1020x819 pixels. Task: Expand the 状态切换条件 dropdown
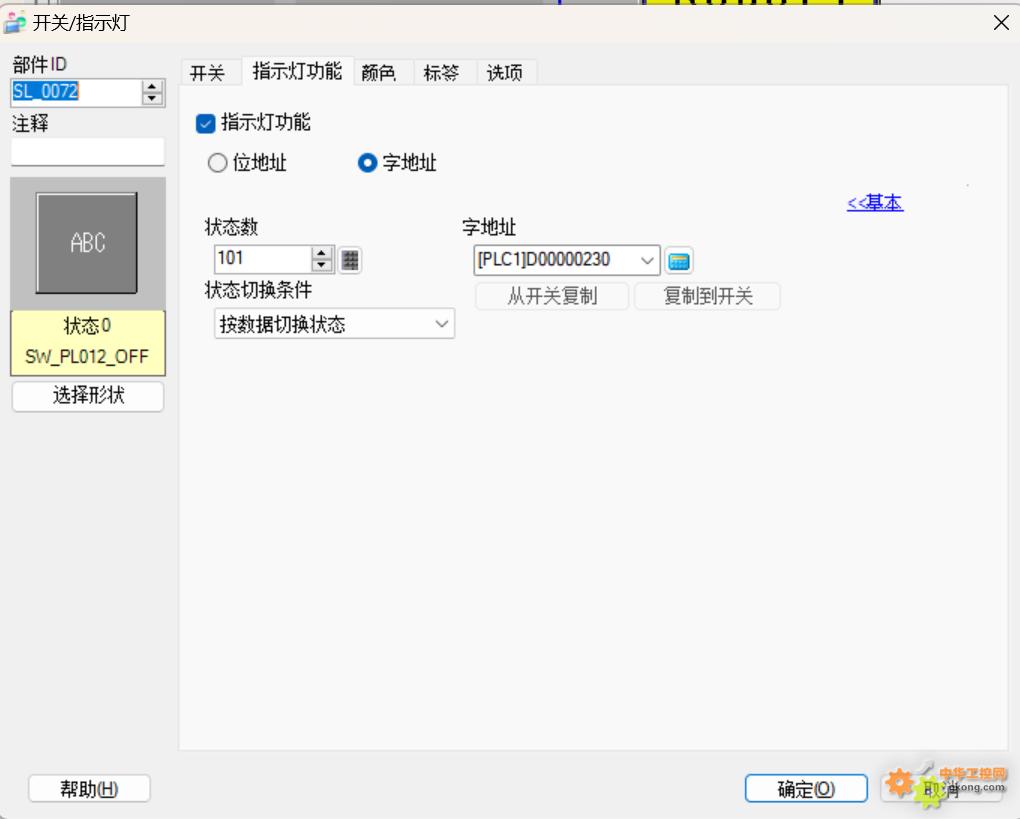[x=441, y=324]
